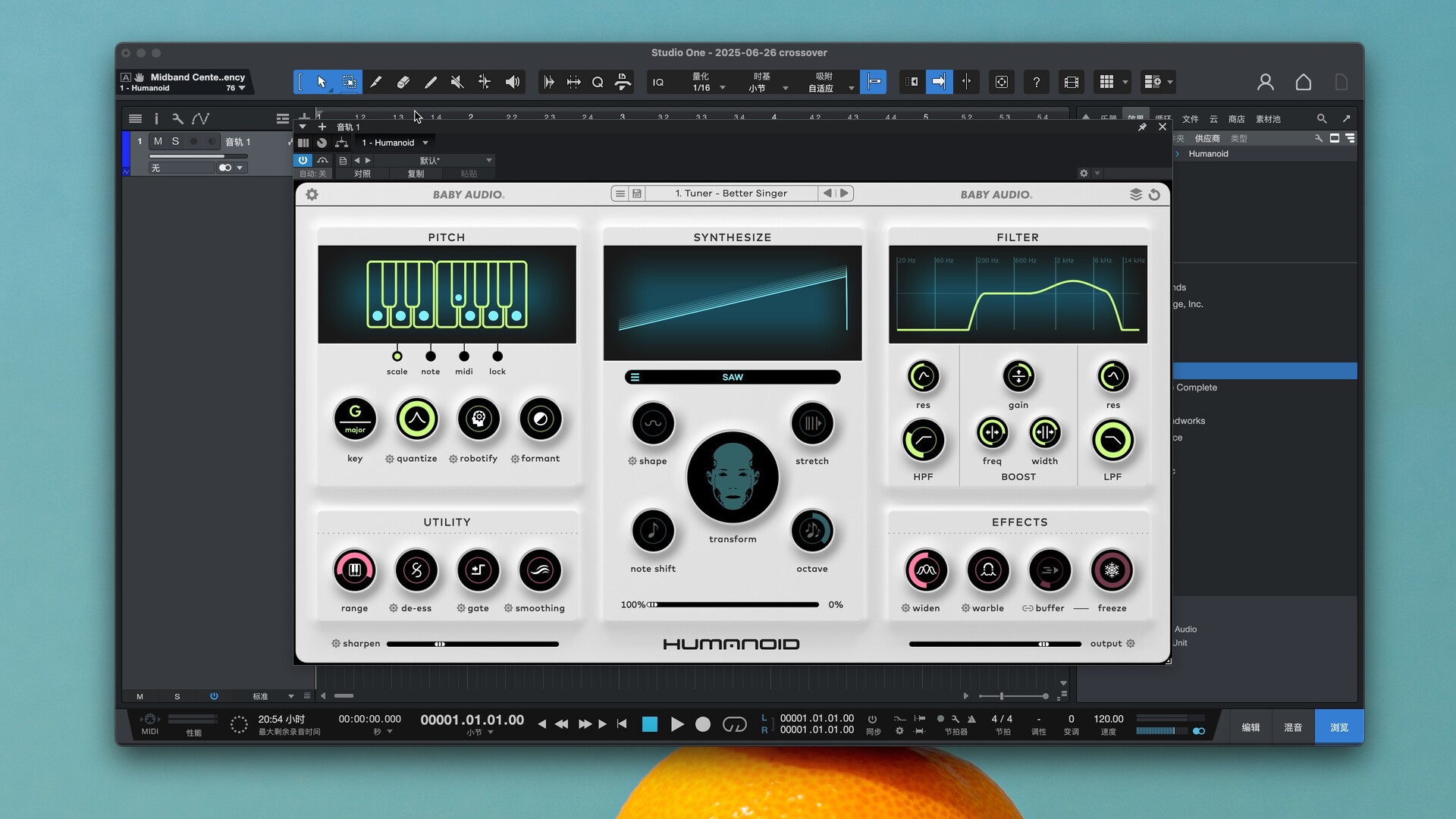The image size is (1456, 819).
Task: Go to previous Humanoid preset
Action: 827,193
